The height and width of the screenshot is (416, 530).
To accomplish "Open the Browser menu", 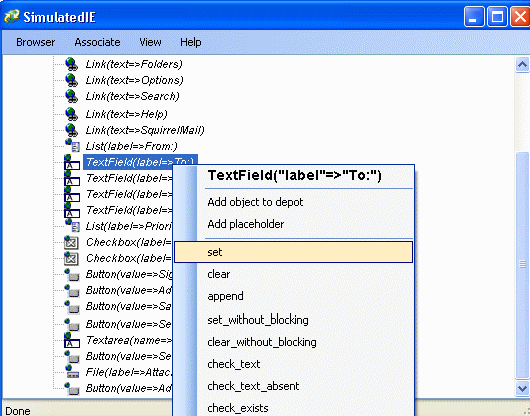I will tap(35, 42).
